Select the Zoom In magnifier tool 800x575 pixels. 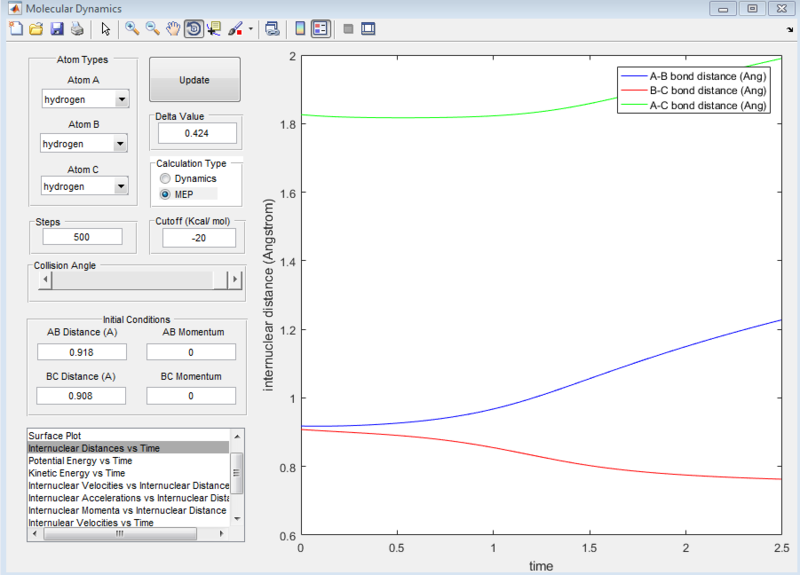[132, 29]
